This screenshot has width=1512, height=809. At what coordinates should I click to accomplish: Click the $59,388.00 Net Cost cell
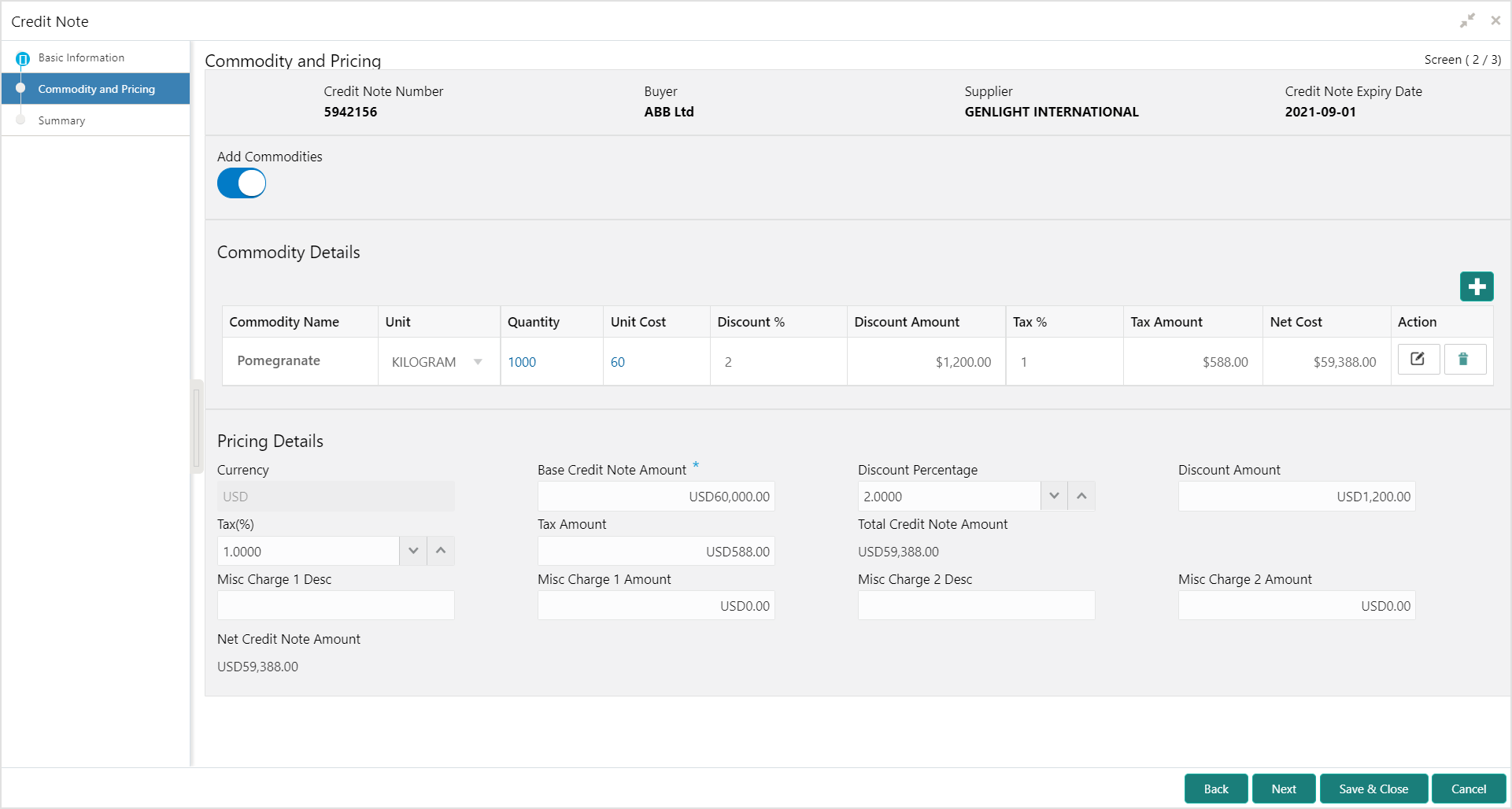[1327, 362]
